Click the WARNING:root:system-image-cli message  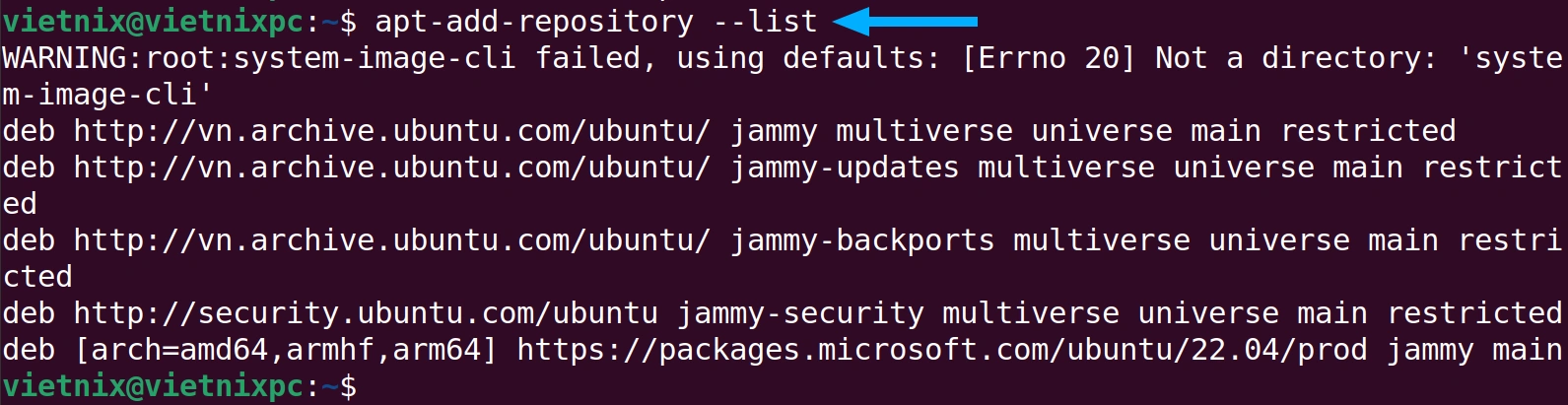click(x=259, y=58)
